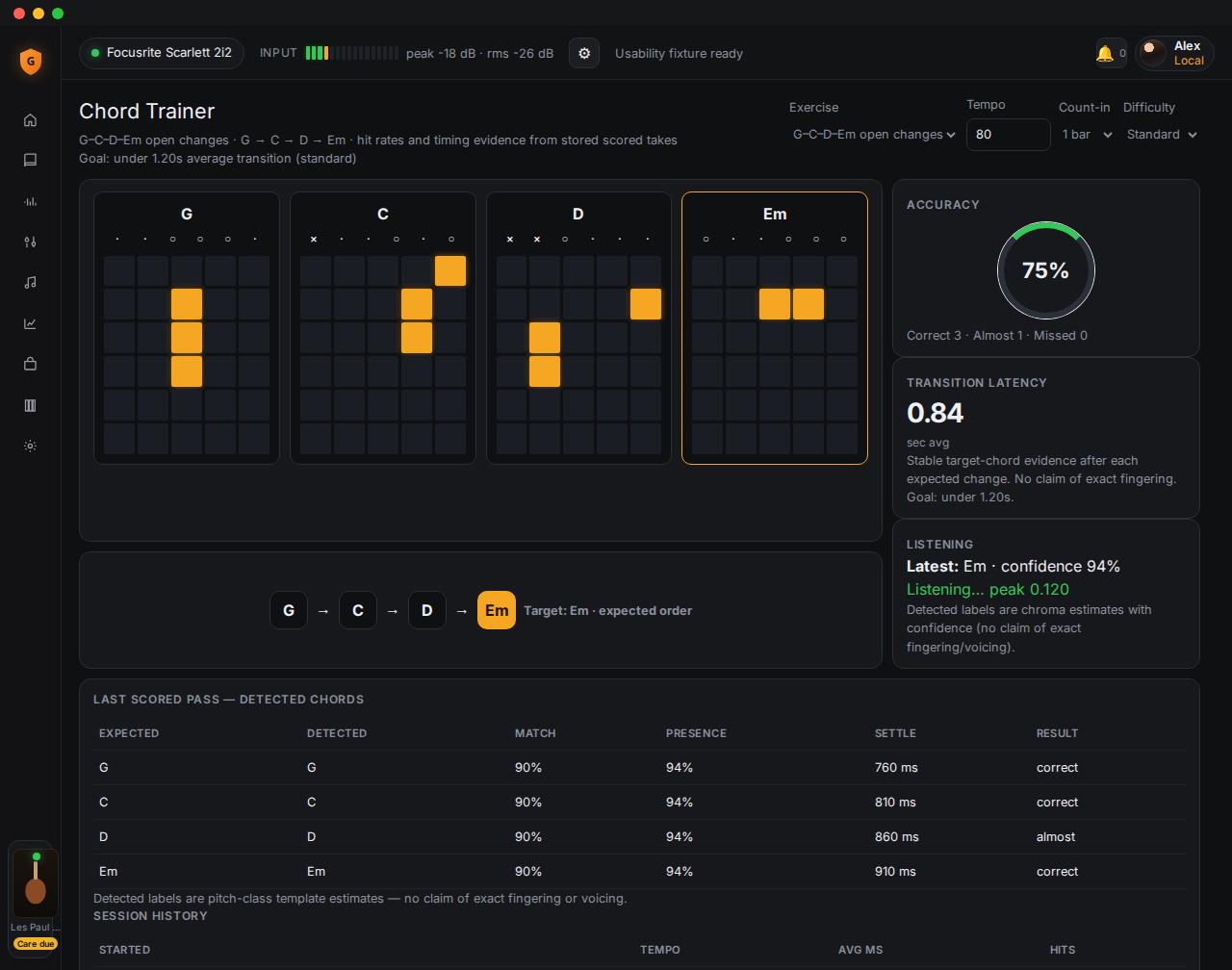
Task: Click the 0.84 transition latency value
Action: 936,413
